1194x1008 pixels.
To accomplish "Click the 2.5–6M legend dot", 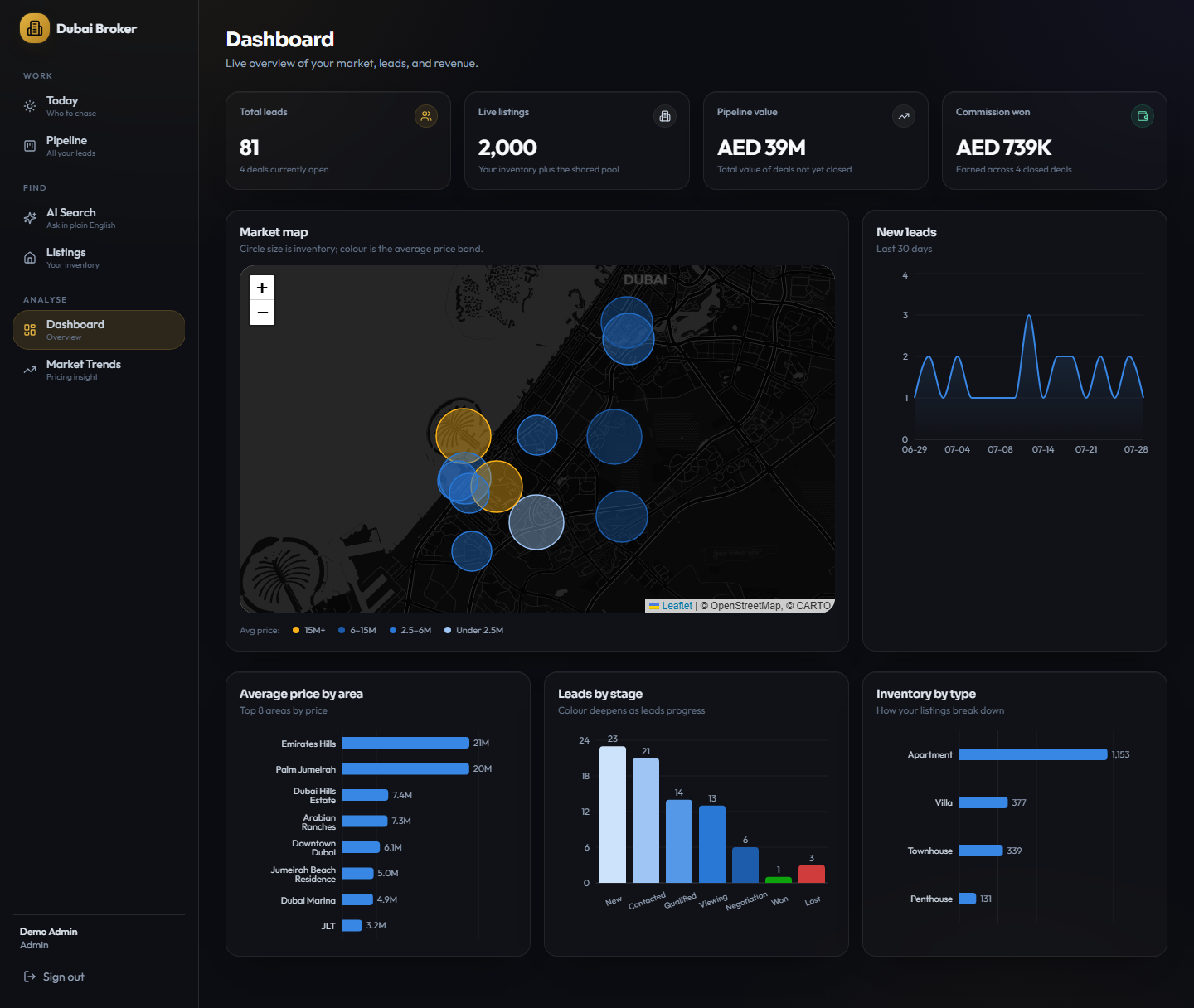I will (393, 630).
